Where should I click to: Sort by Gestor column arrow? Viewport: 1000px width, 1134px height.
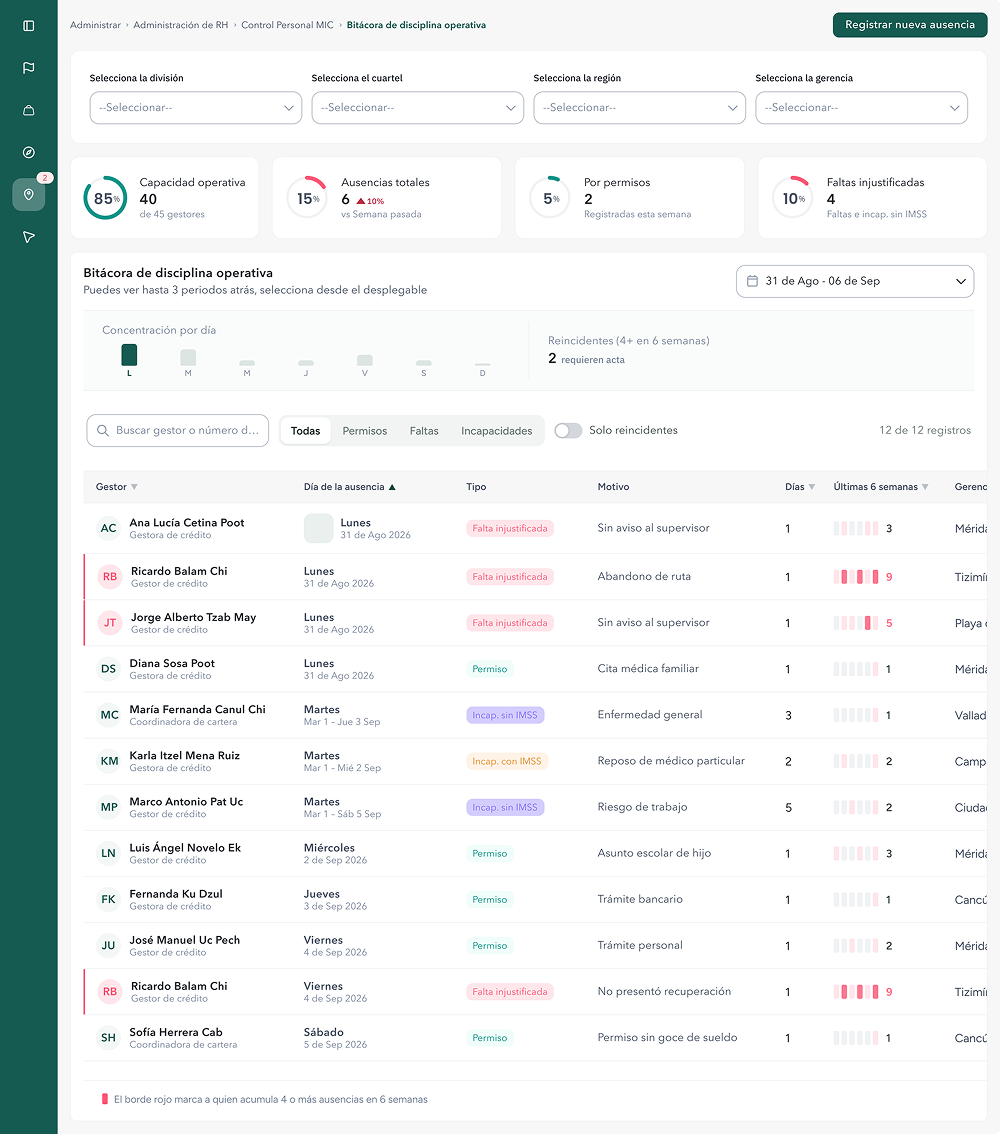point(134,487)
